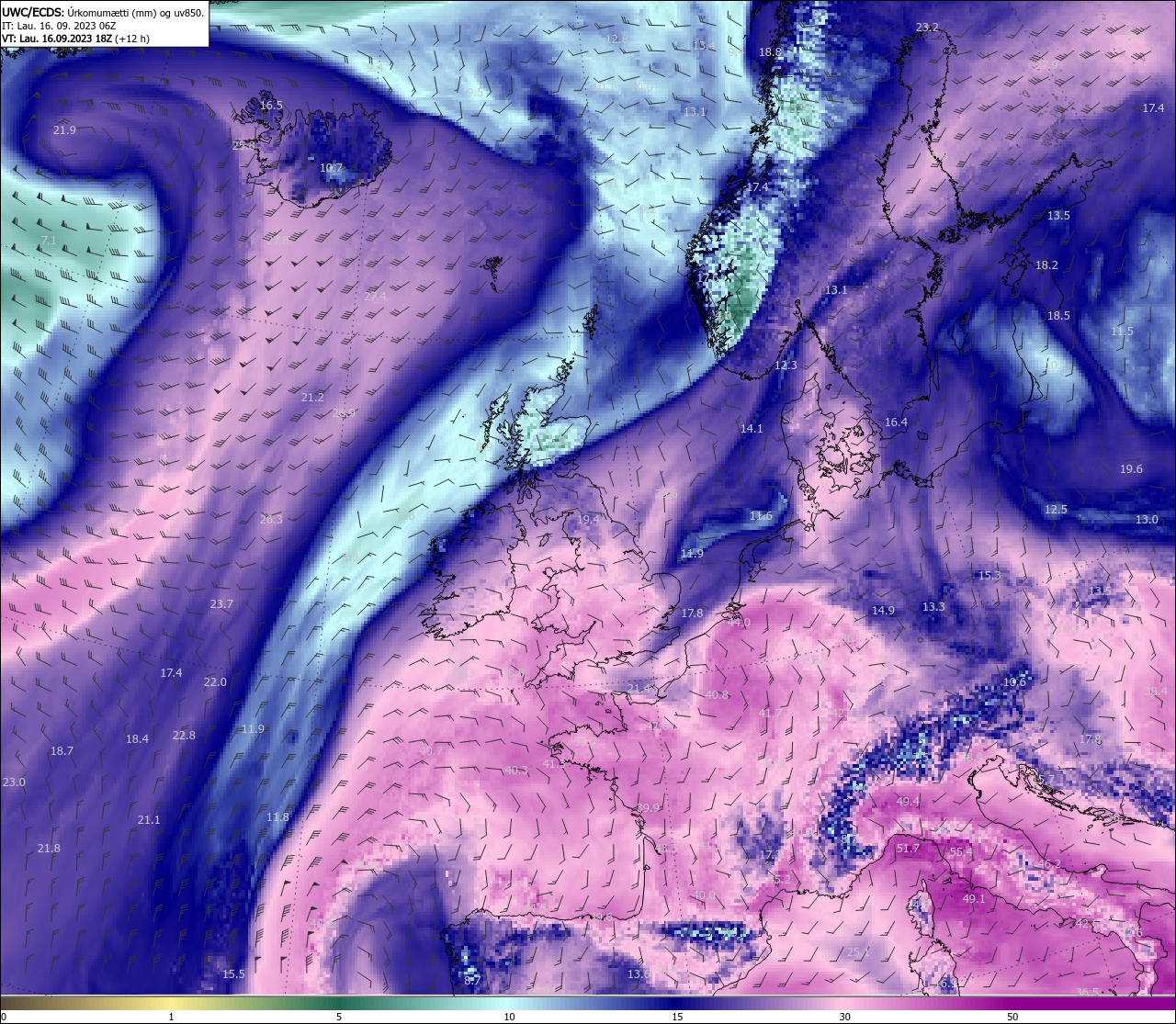The height and width of the screenshot is (1024, 1176).
Task: Click the 14.1 value in the North Sea
Action: pos(752,429)
